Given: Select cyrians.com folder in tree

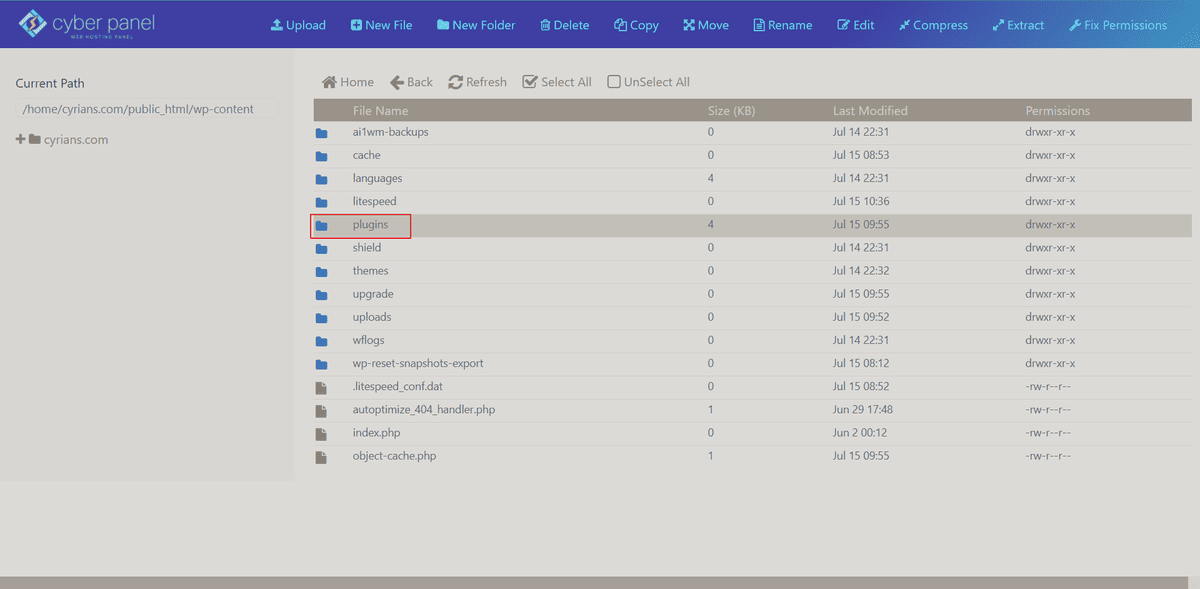Looking at the screenshot, I should (x=68, y=140).
